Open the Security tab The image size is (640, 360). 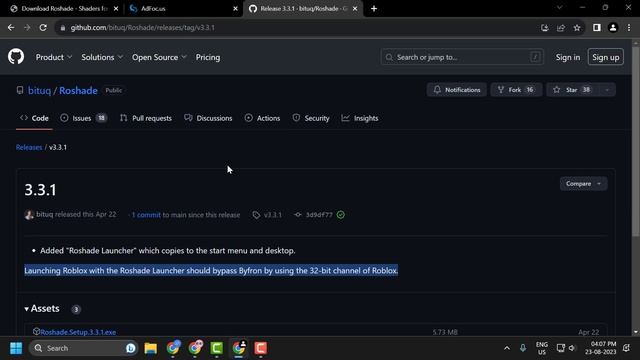311,118
